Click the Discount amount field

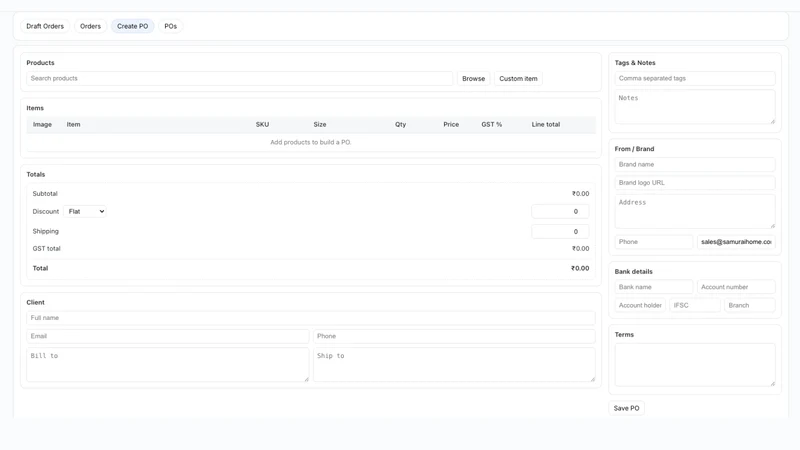tap(560, 211)
